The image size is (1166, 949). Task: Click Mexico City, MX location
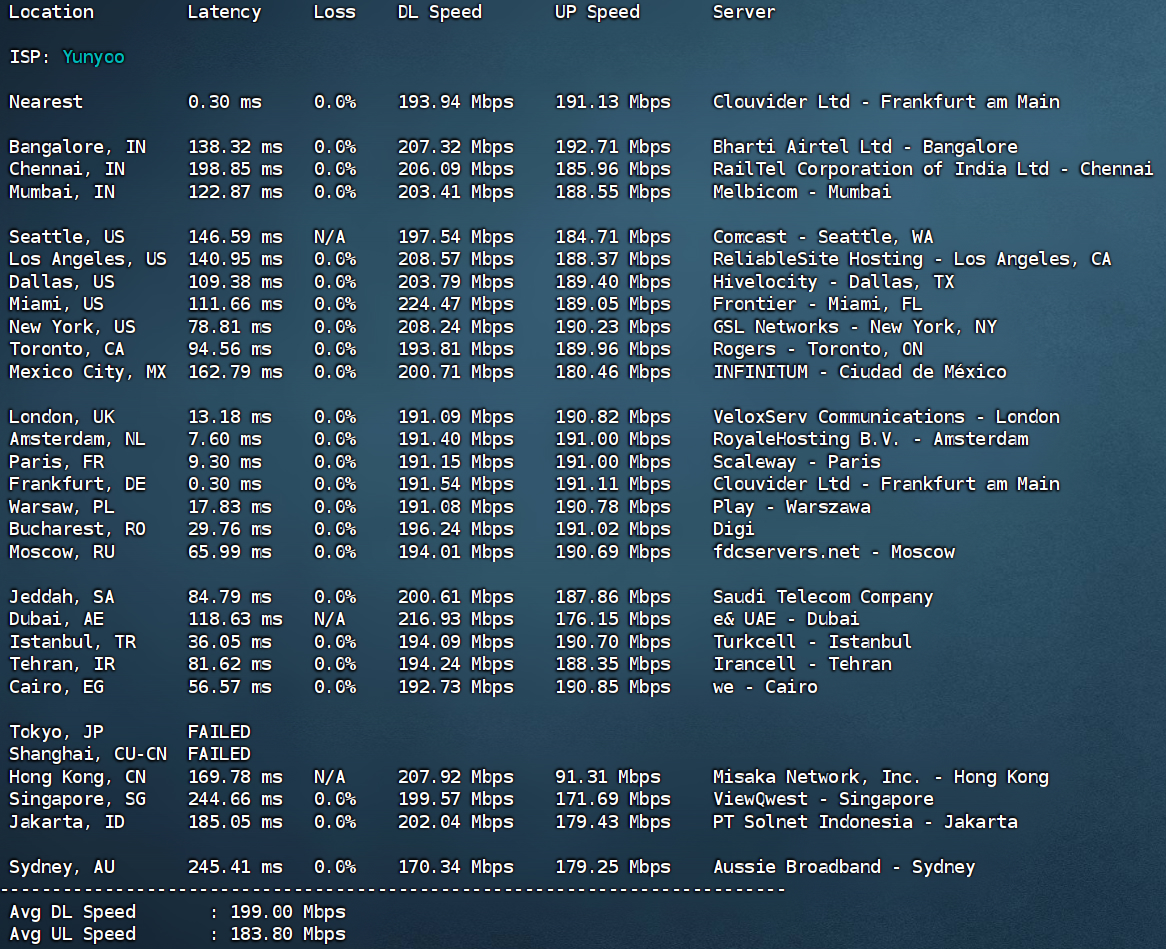click(x=88, y=372)
